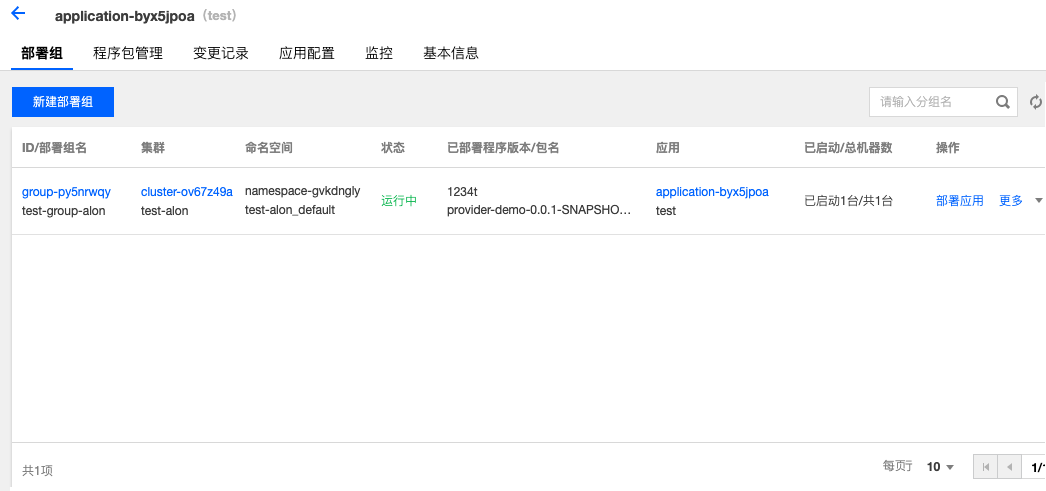Switch to the 程序包管理 tab
Image resolution: width=1046 pixels, height=491 pixels.
point(128,53)
